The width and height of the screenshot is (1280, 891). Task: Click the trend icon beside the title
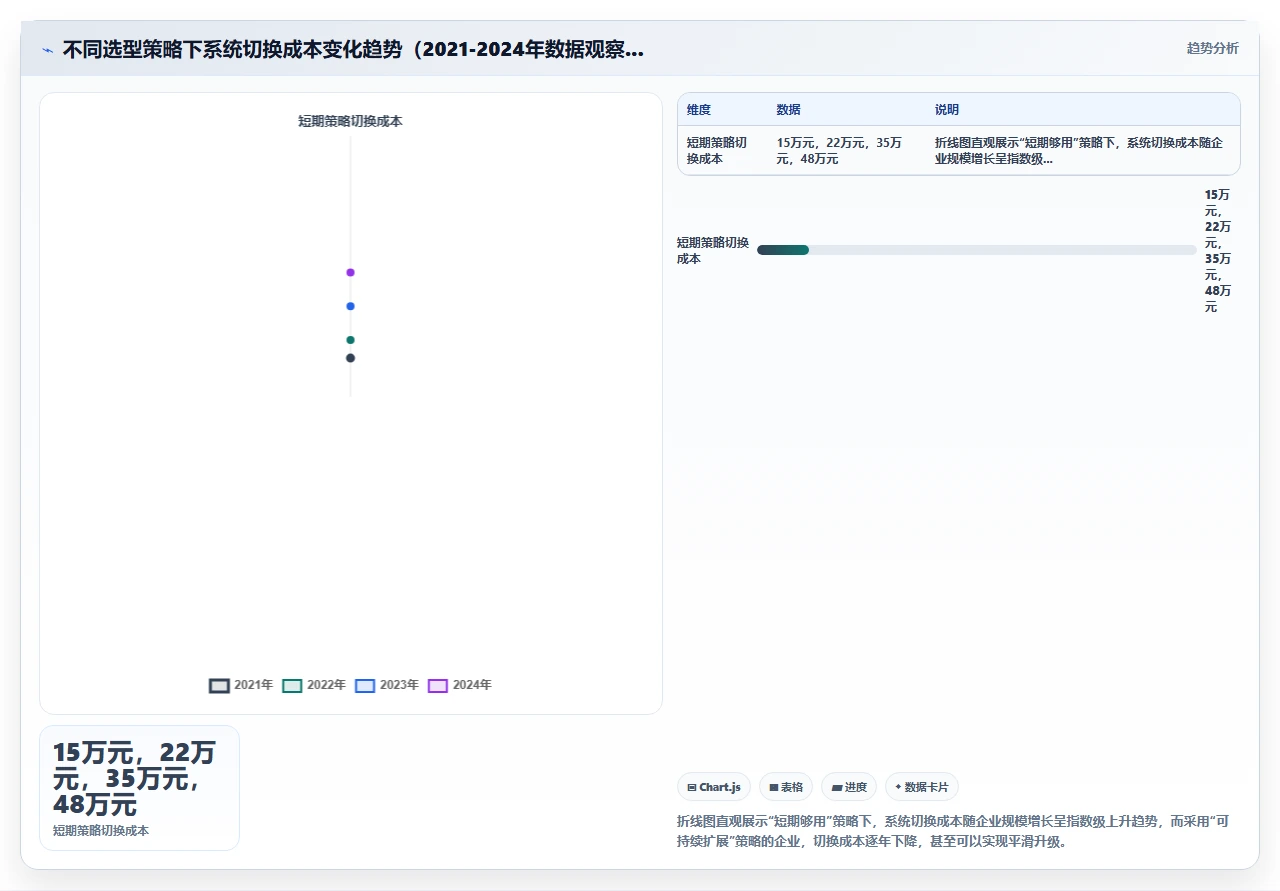[48, 49]
